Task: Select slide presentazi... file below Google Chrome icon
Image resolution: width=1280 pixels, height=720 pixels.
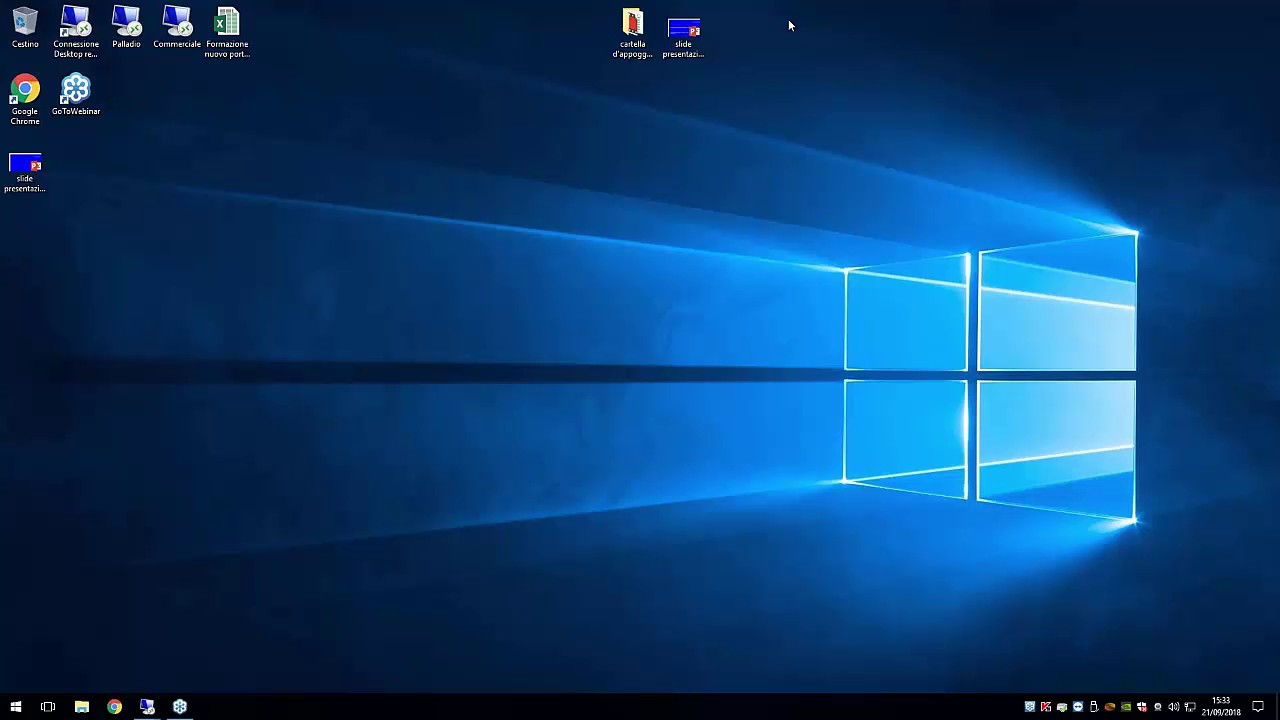Action: point(25,172)
